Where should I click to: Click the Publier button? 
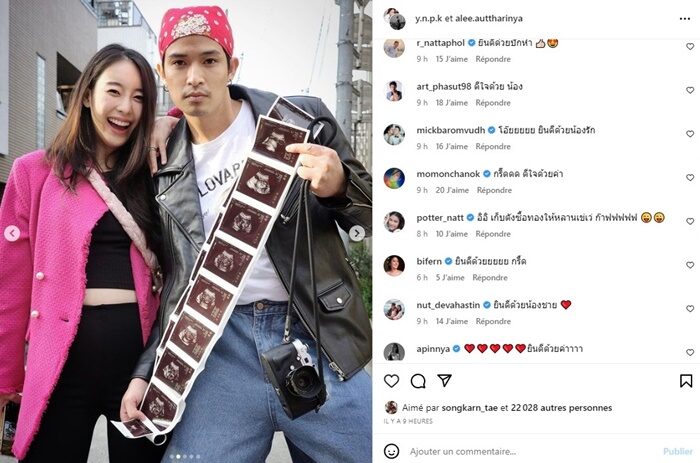[678, 451]
